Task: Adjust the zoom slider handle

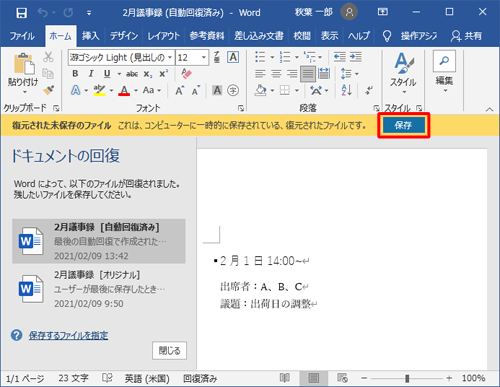Action: 407,378
